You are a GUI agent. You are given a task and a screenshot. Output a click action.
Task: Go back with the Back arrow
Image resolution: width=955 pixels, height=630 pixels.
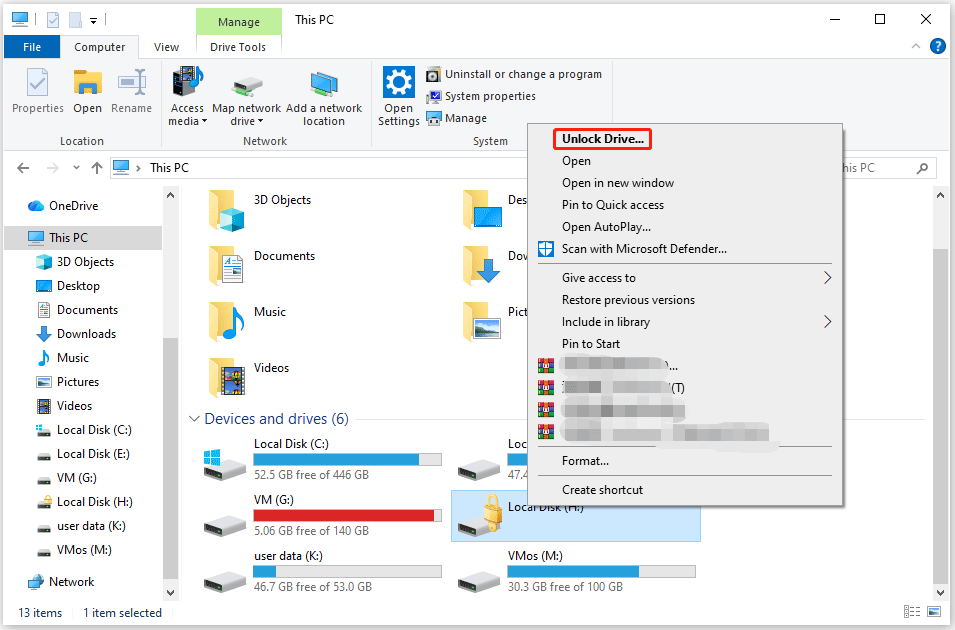click(x=23, y=168)
